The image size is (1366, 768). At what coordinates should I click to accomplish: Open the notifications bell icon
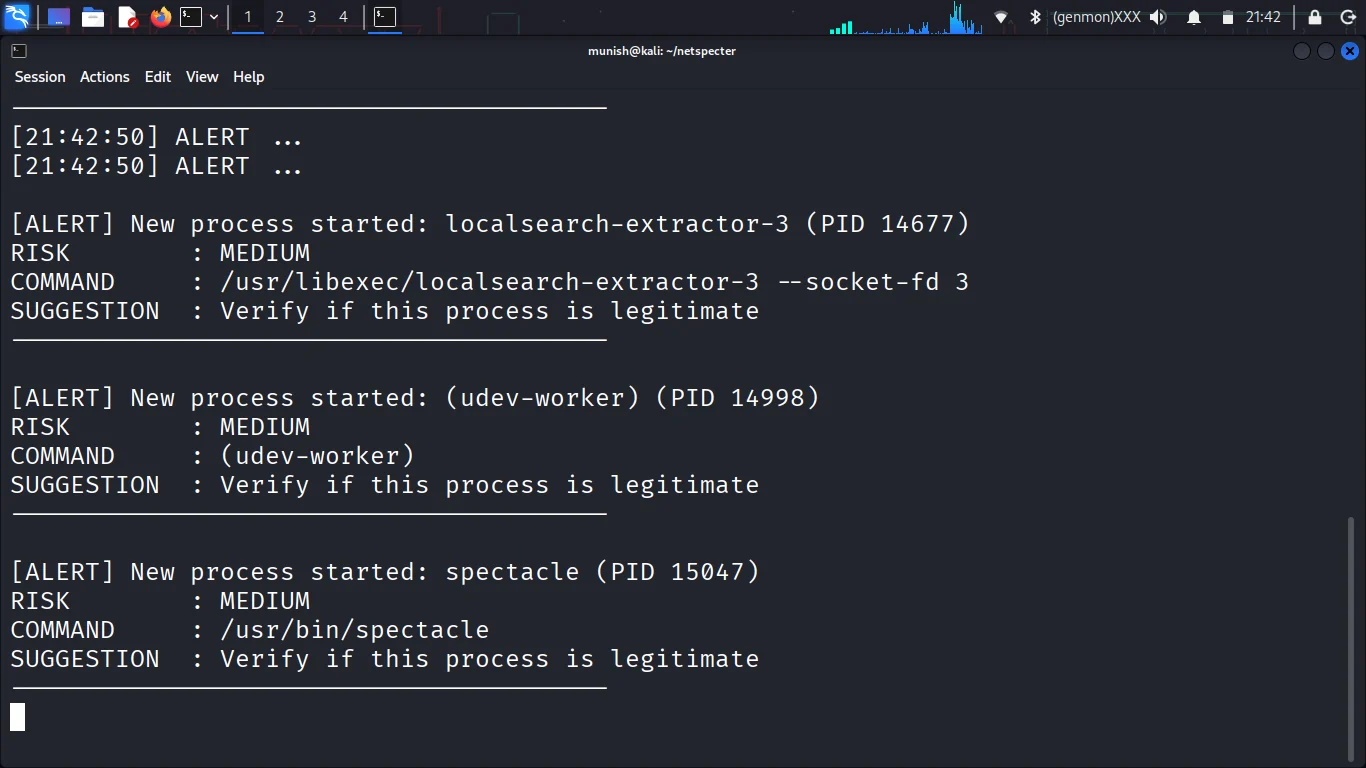click(x=1194, y=17)
